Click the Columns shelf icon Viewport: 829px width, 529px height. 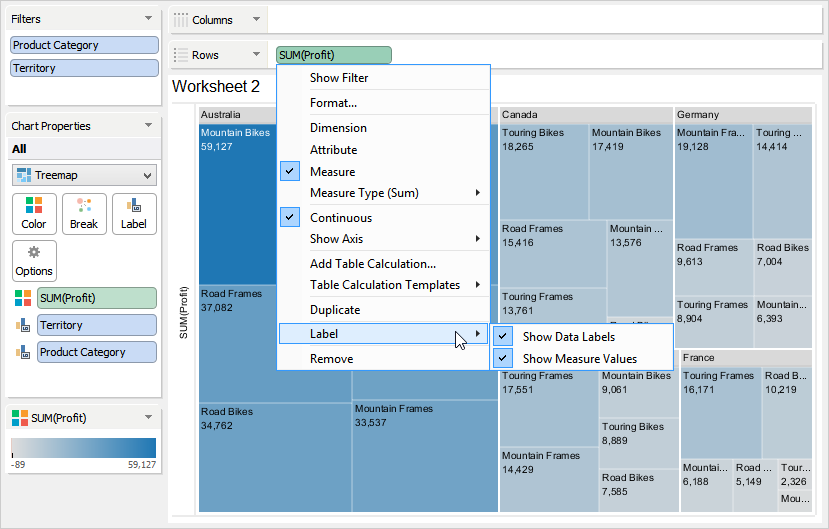click(181, 20)
